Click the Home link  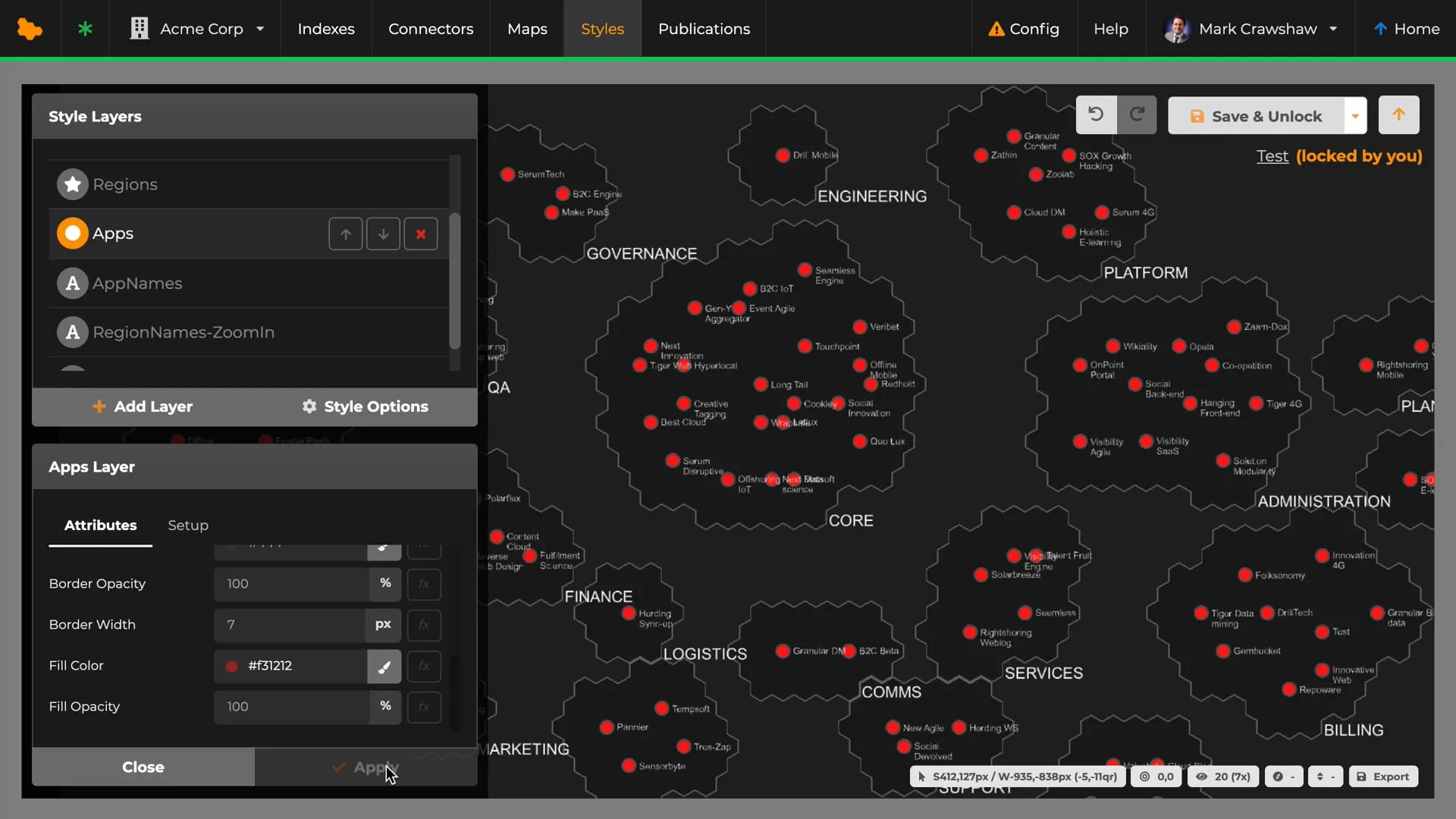tap(1407, 29)
